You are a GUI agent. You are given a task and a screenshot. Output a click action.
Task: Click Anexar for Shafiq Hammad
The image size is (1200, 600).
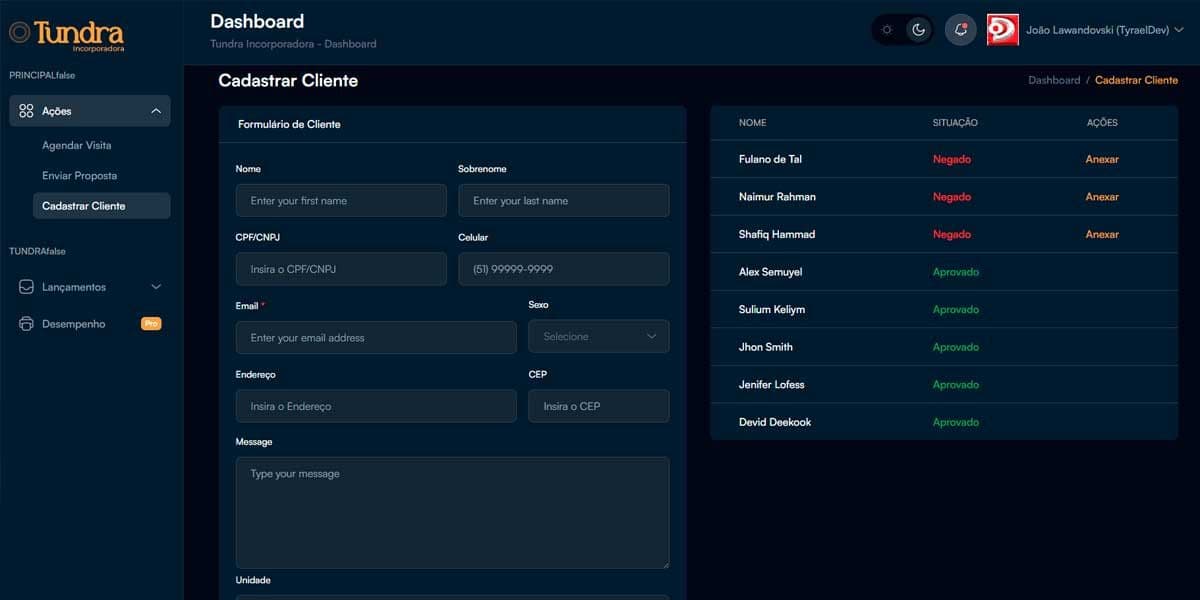(x=1102, y=234)
